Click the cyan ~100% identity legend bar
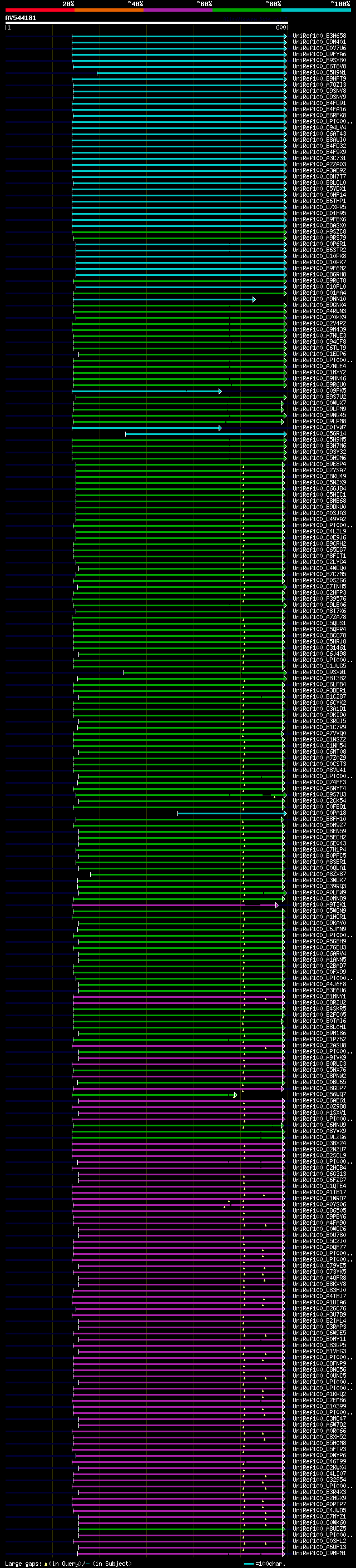The image size is (356, 1568). tap(316, 10)
